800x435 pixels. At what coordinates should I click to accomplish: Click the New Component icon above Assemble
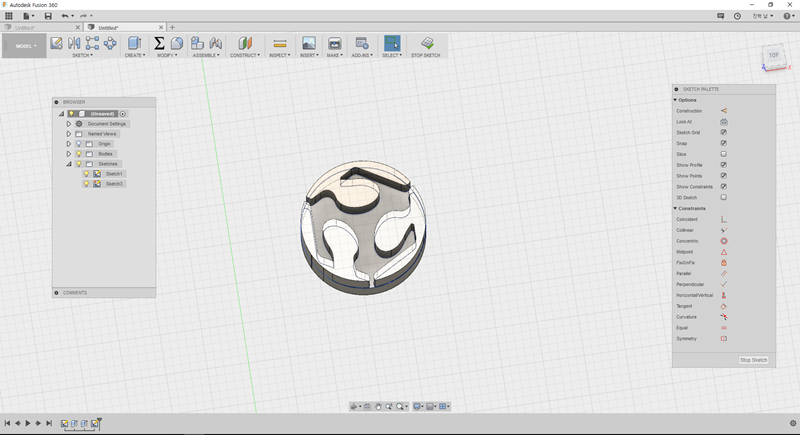(x=197, y=43)
